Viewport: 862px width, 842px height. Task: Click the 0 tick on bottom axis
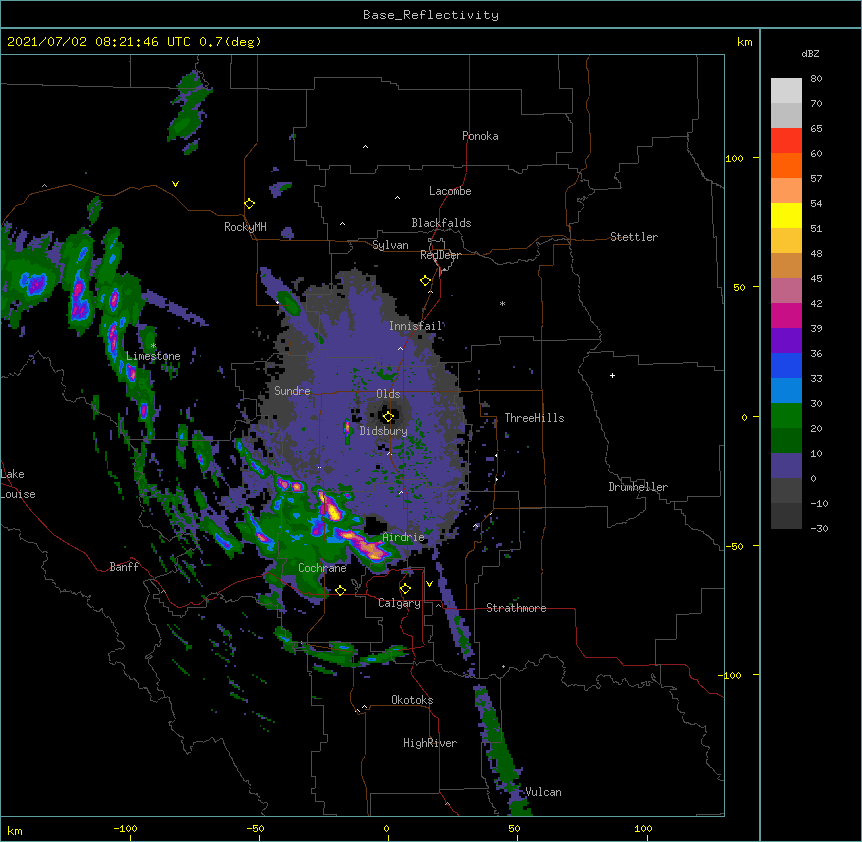(x=386, y=828)
